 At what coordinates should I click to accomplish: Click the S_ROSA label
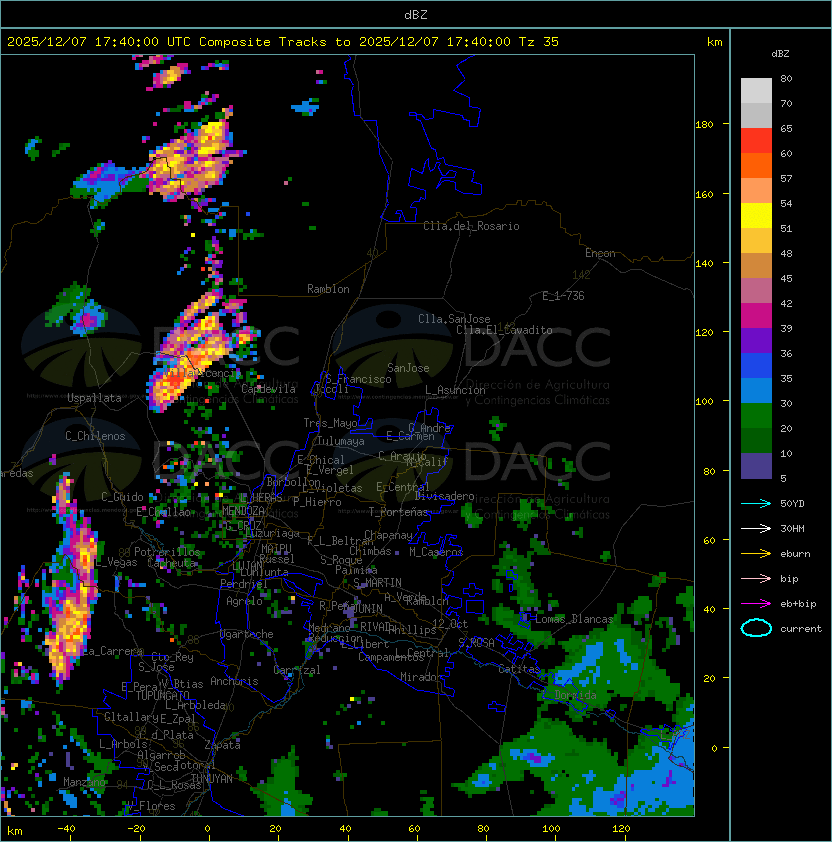click(x=476, y=643)
